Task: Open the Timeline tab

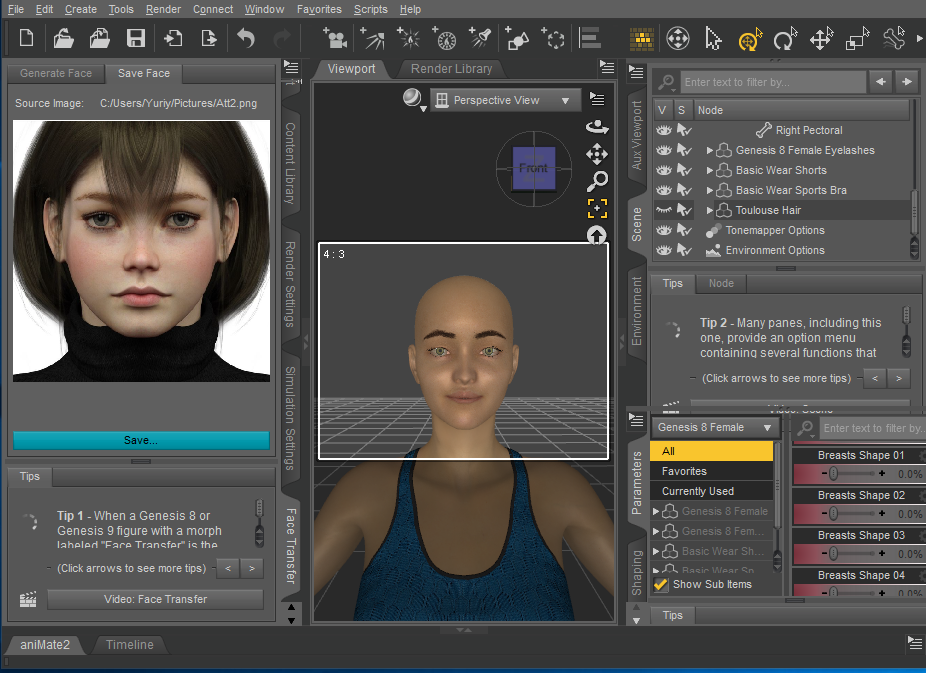Action: 129,645
